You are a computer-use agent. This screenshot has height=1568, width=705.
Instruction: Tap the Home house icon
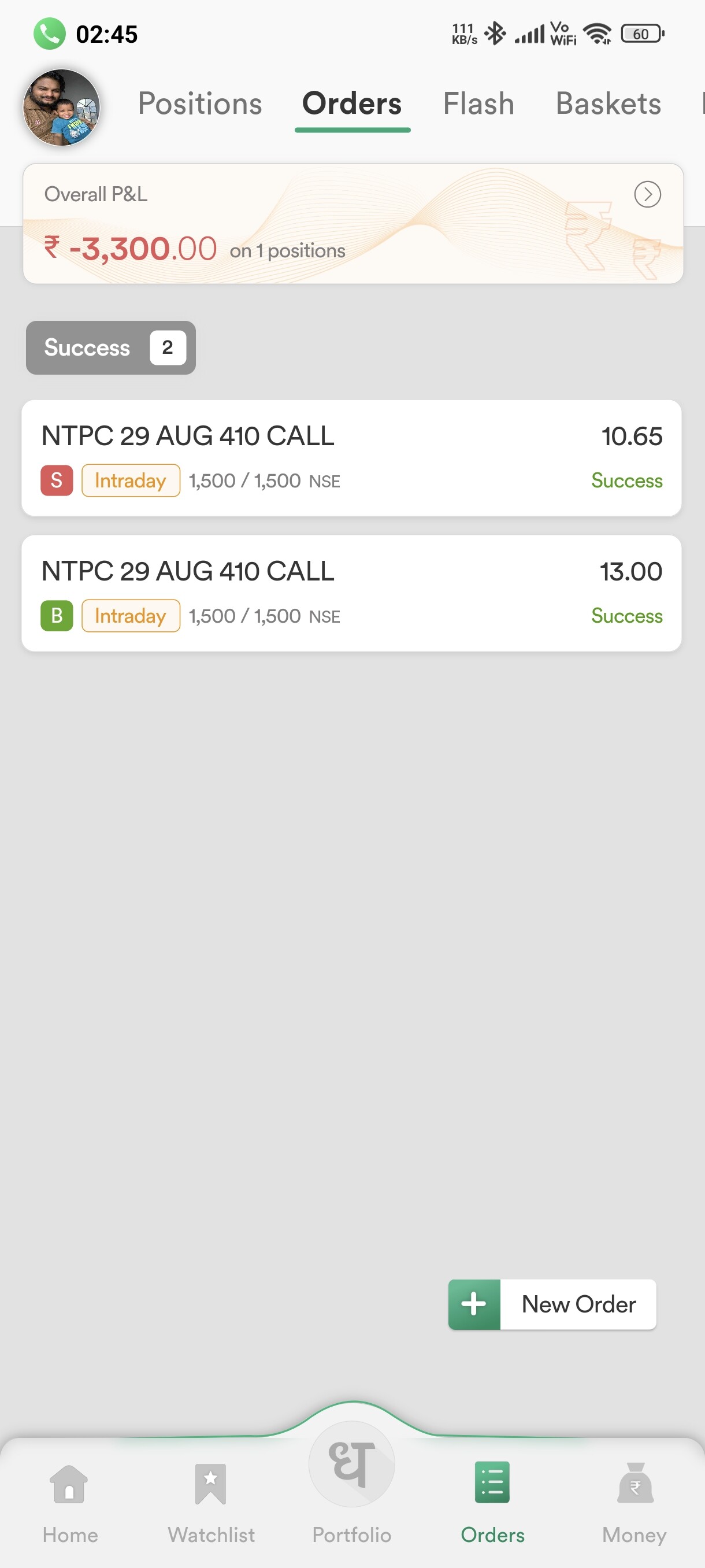[x=69, y=1485]
